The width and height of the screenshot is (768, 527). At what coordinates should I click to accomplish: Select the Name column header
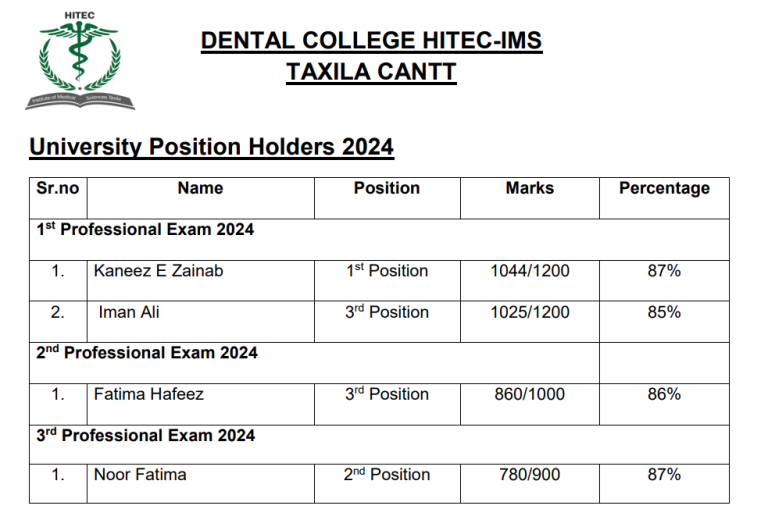pyautogui.click(x=201, y=198)
